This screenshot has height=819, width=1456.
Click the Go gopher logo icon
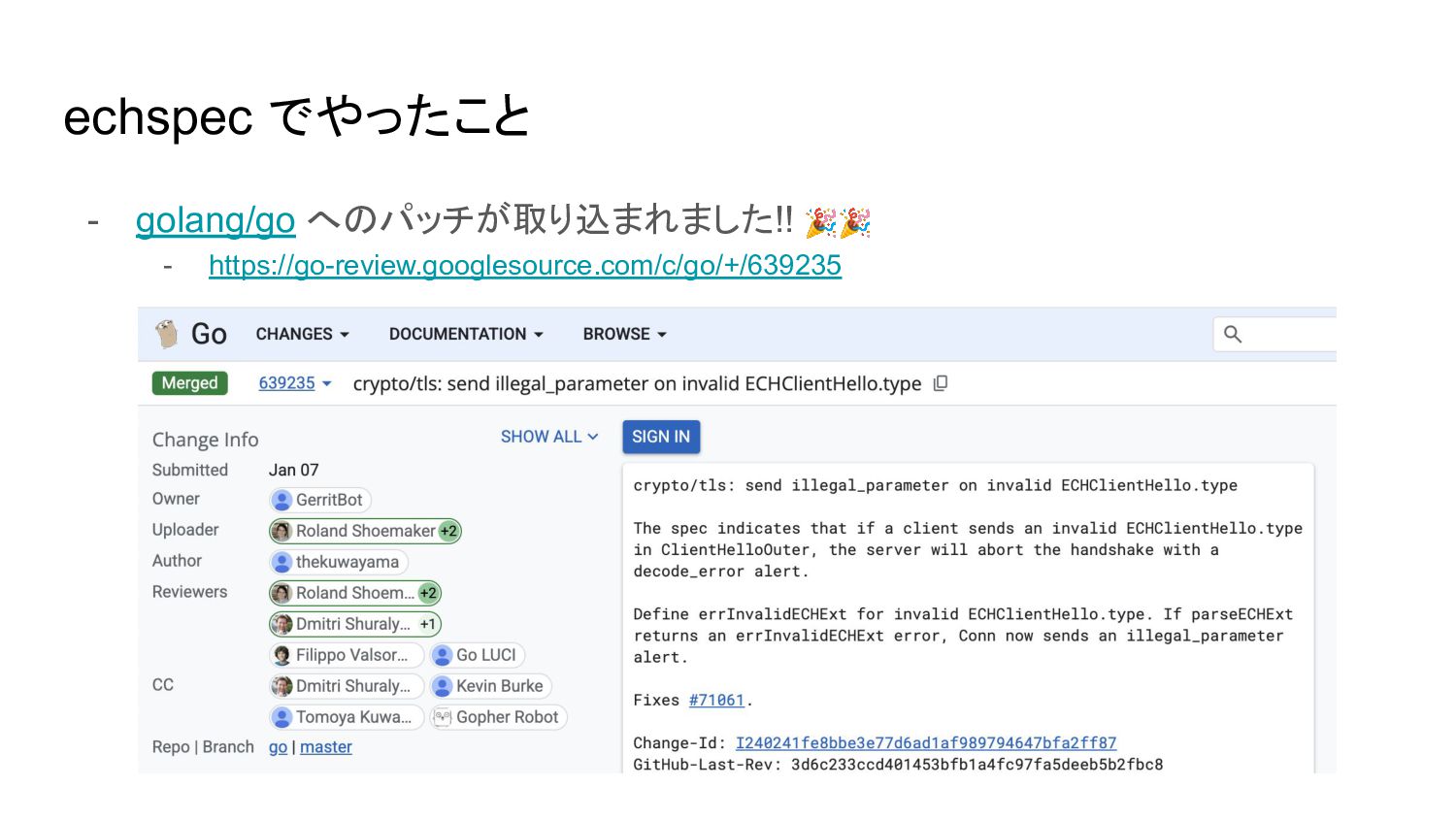pyautogui.click(x=167, y=334)
